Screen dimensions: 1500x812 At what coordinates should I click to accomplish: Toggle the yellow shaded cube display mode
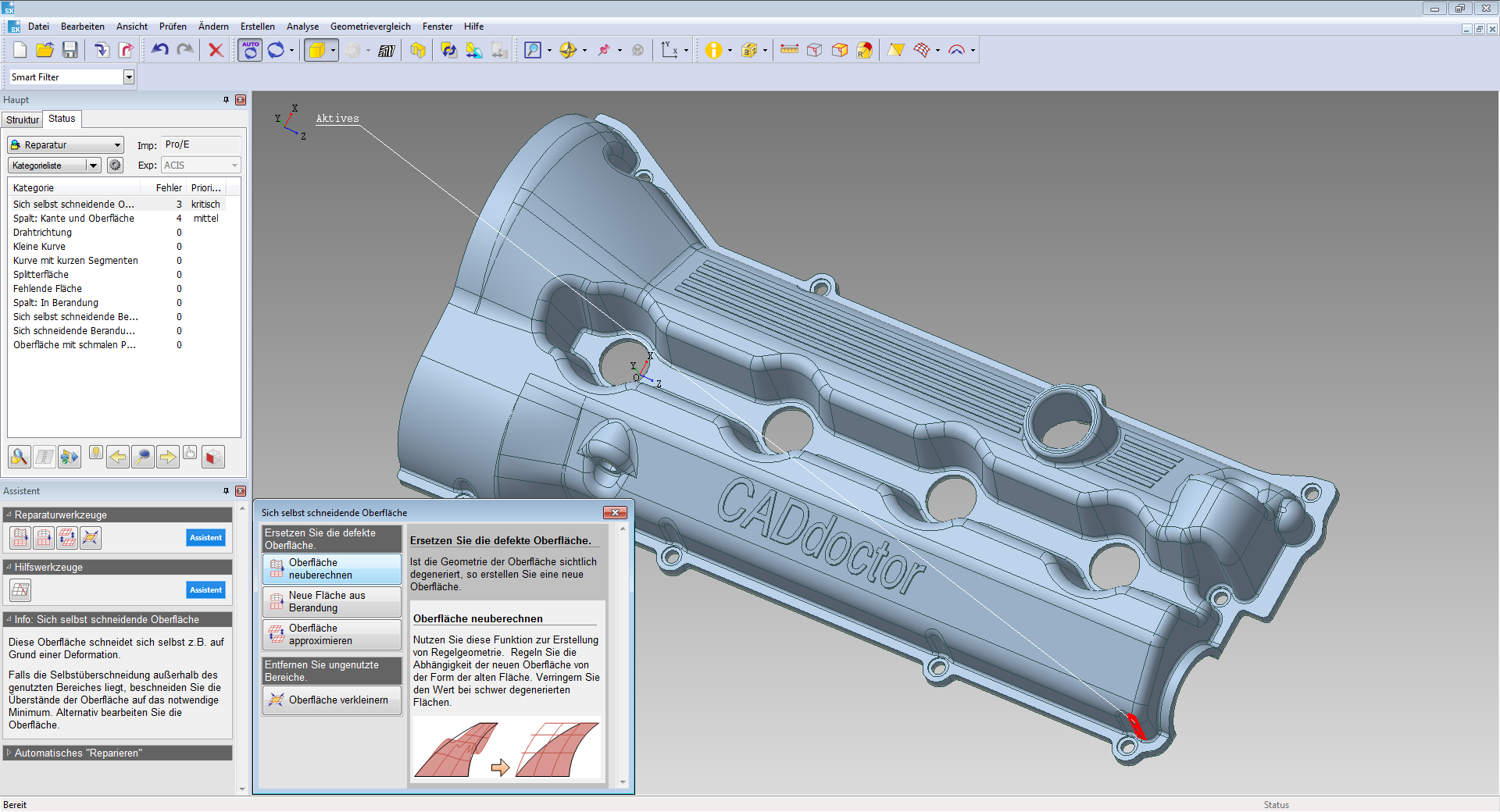click(316, 51)
